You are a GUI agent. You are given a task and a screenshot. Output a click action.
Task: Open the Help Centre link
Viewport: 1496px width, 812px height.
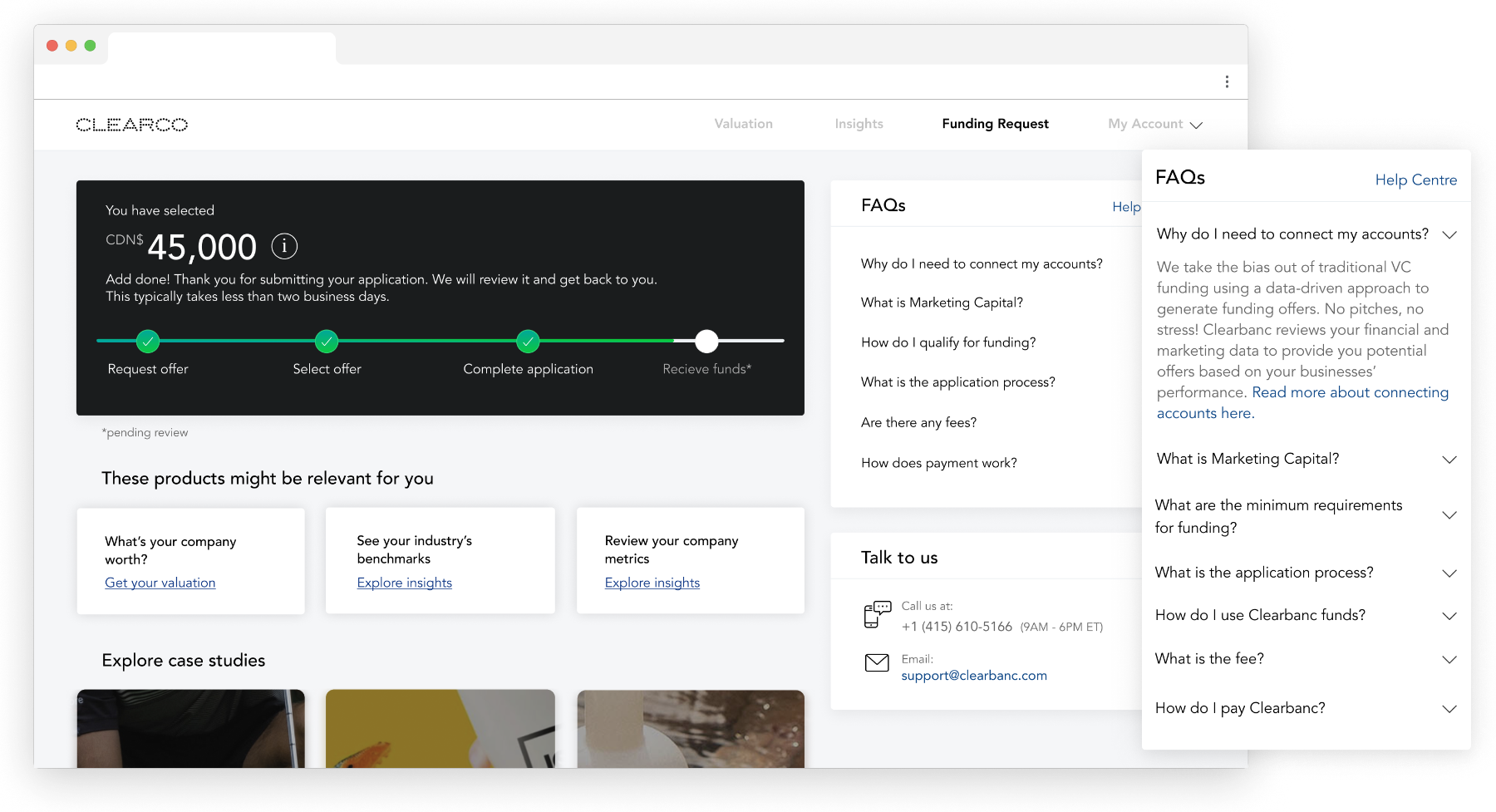click(x=1416, y=180)
